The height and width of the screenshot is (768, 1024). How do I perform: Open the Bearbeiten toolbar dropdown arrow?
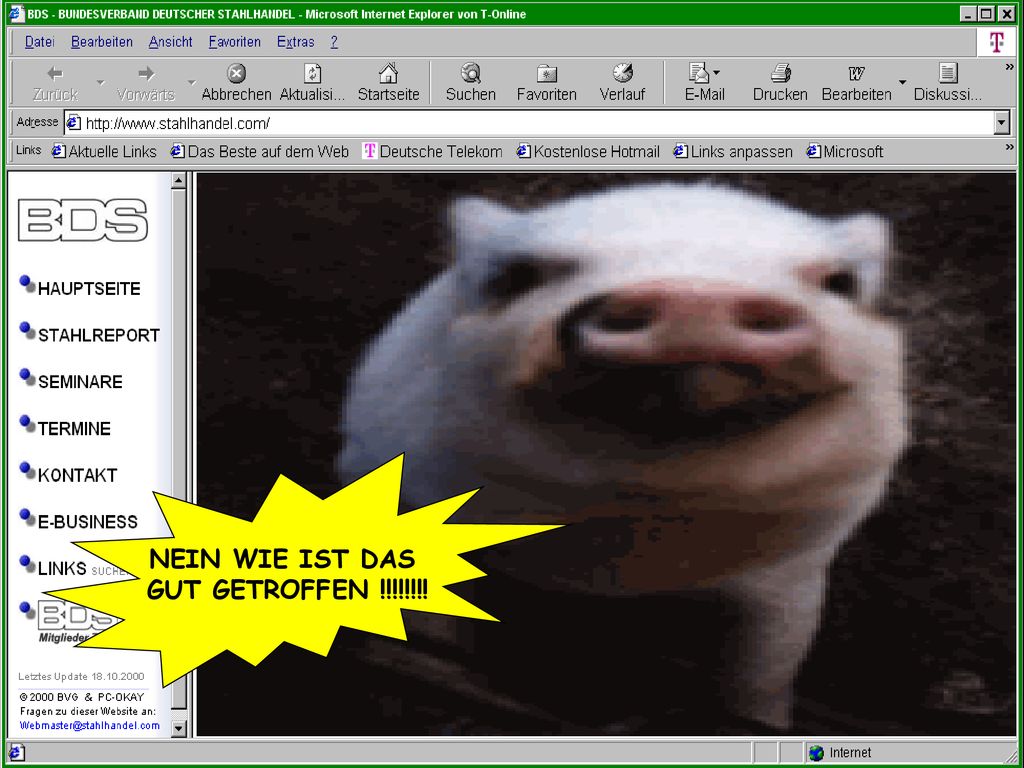(x=903, y=82)
